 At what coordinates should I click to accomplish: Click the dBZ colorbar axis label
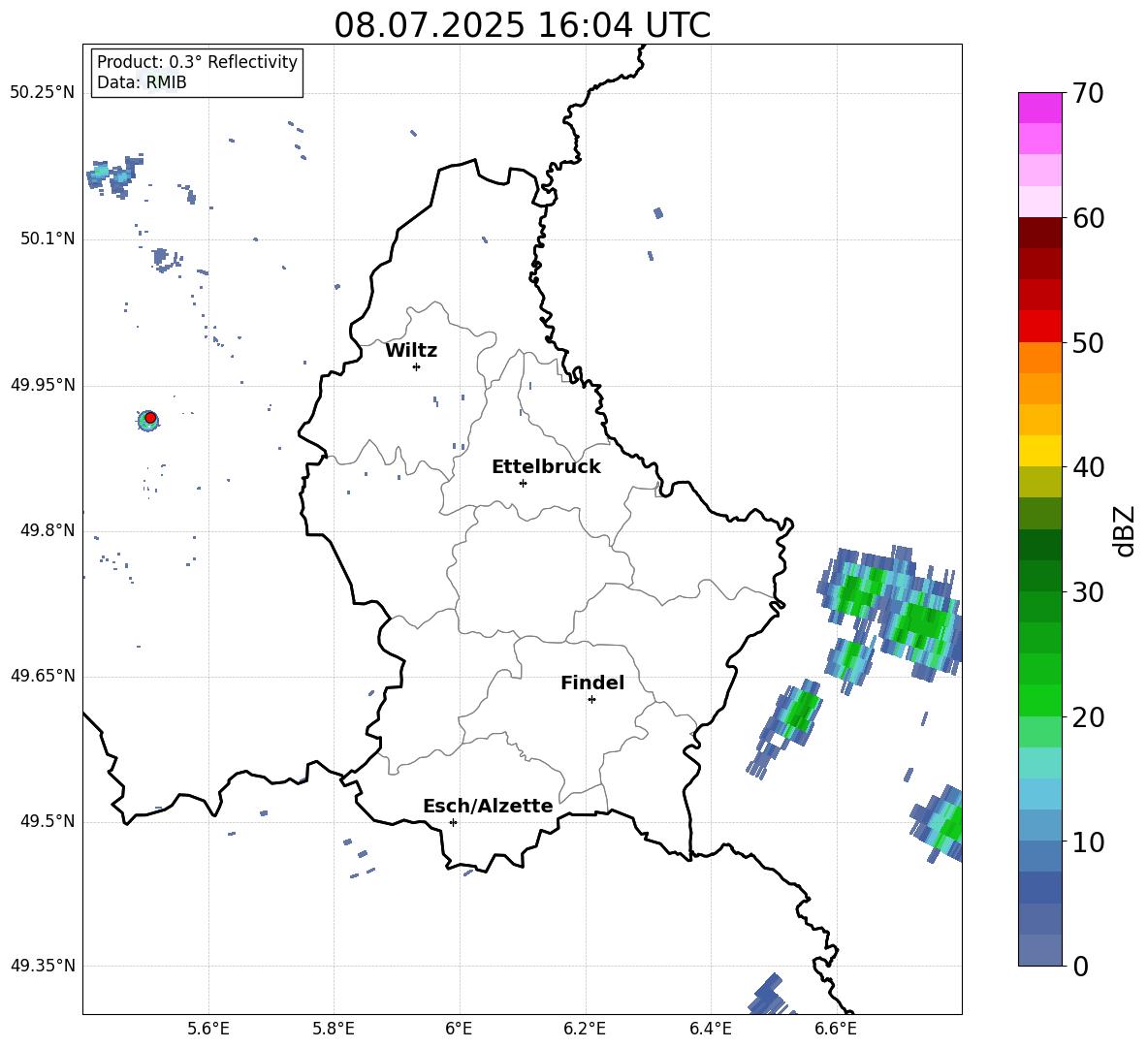1124,530
